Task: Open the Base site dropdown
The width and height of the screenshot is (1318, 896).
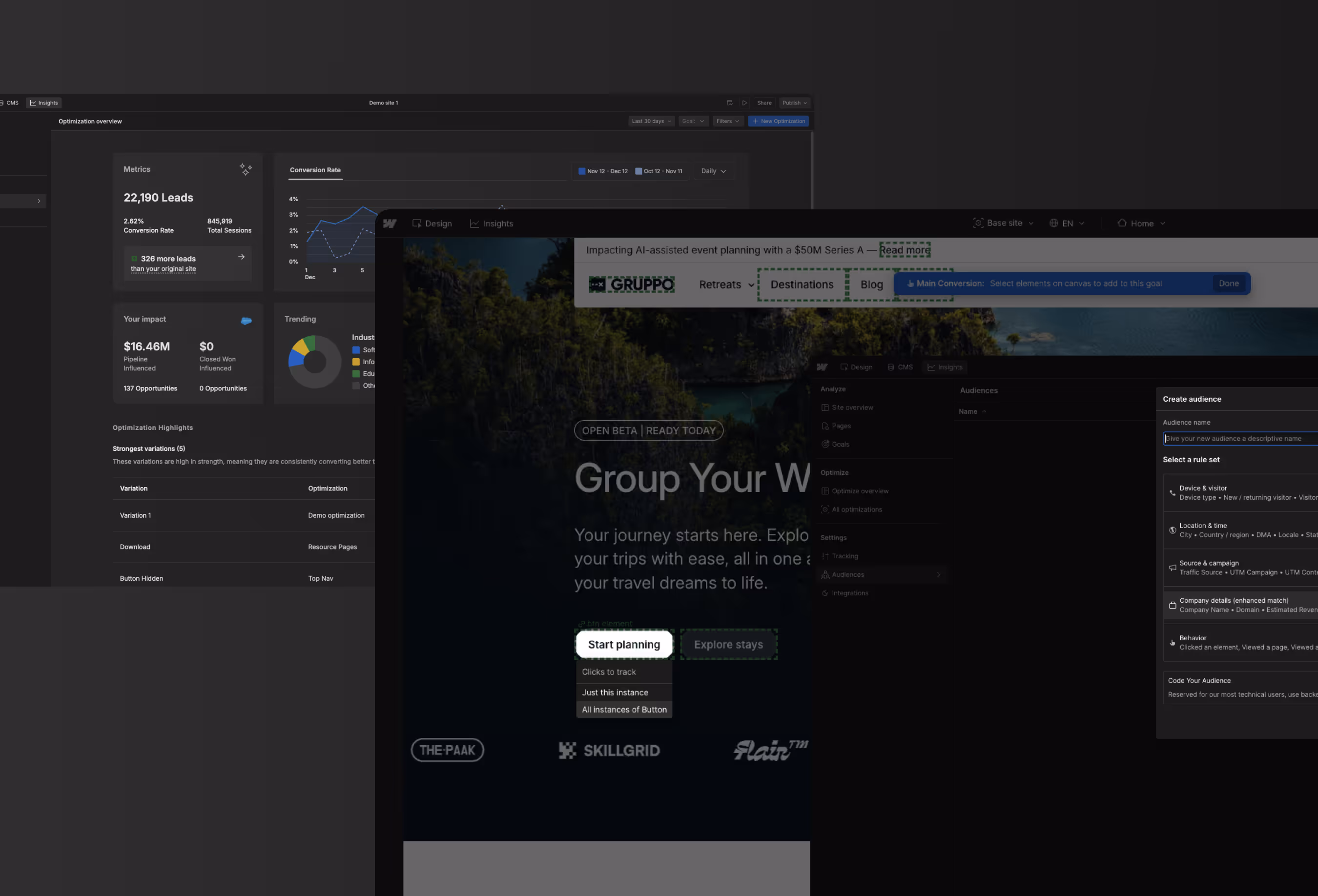Action: coord(1003,223)
